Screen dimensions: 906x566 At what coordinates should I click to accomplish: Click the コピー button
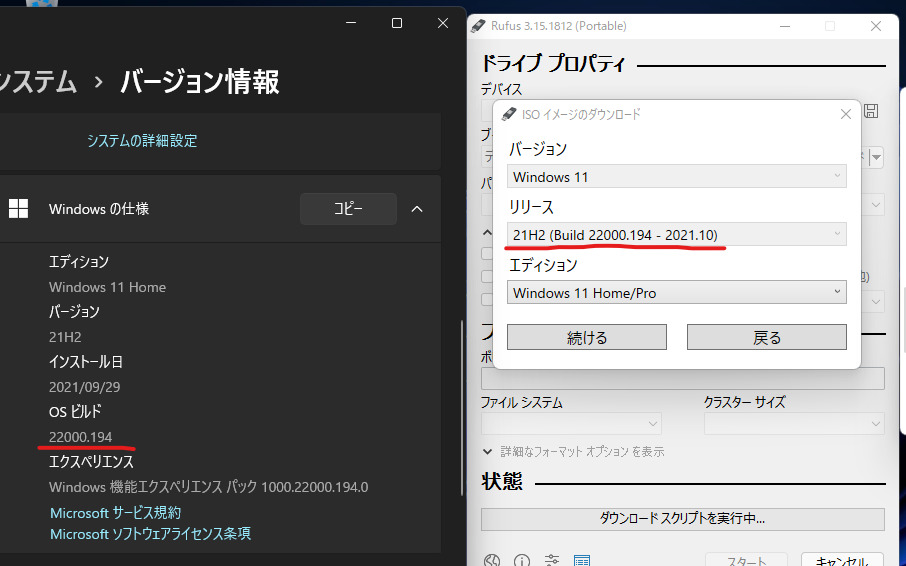(348, 209)
